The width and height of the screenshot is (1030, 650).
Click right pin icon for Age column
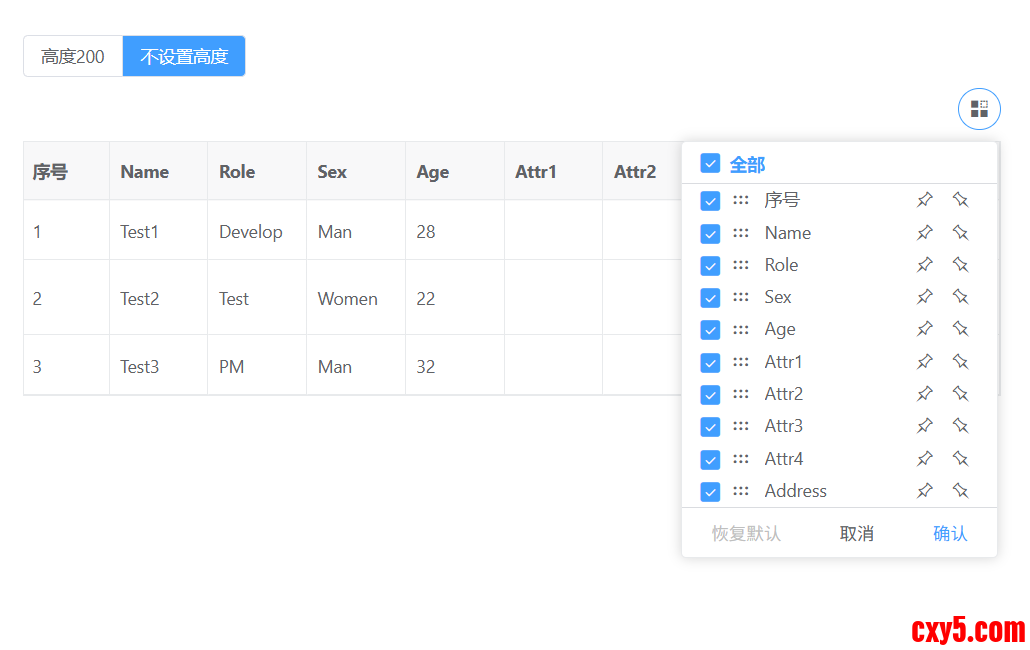(x=960, y=329)
